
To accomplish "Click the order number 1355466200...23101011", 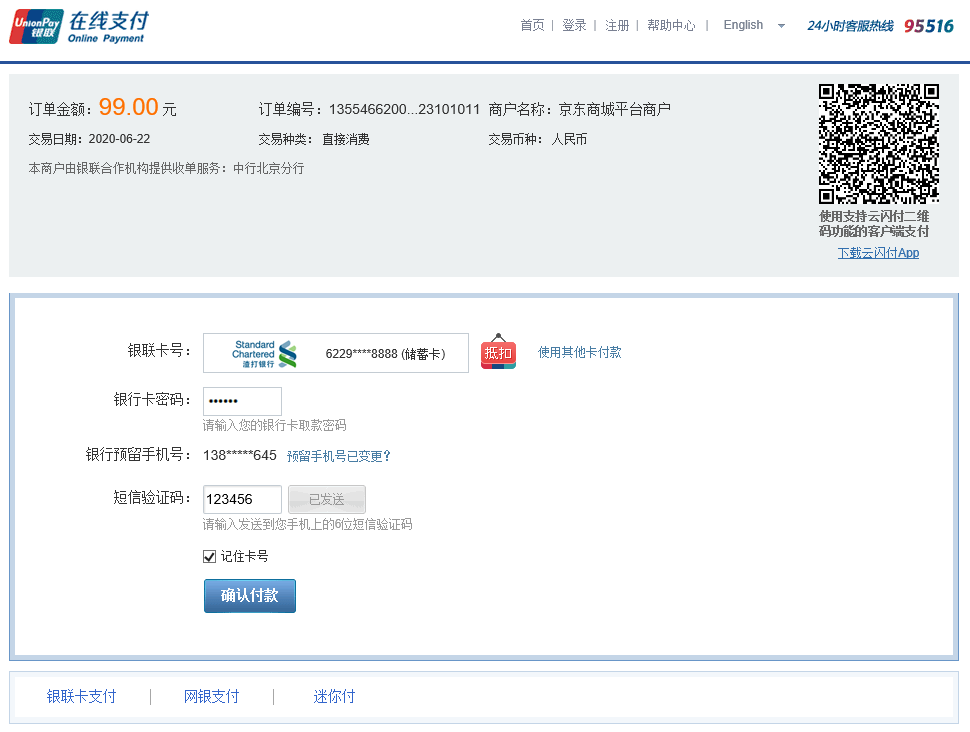I will pyautogui.click(x=405, y=110).
